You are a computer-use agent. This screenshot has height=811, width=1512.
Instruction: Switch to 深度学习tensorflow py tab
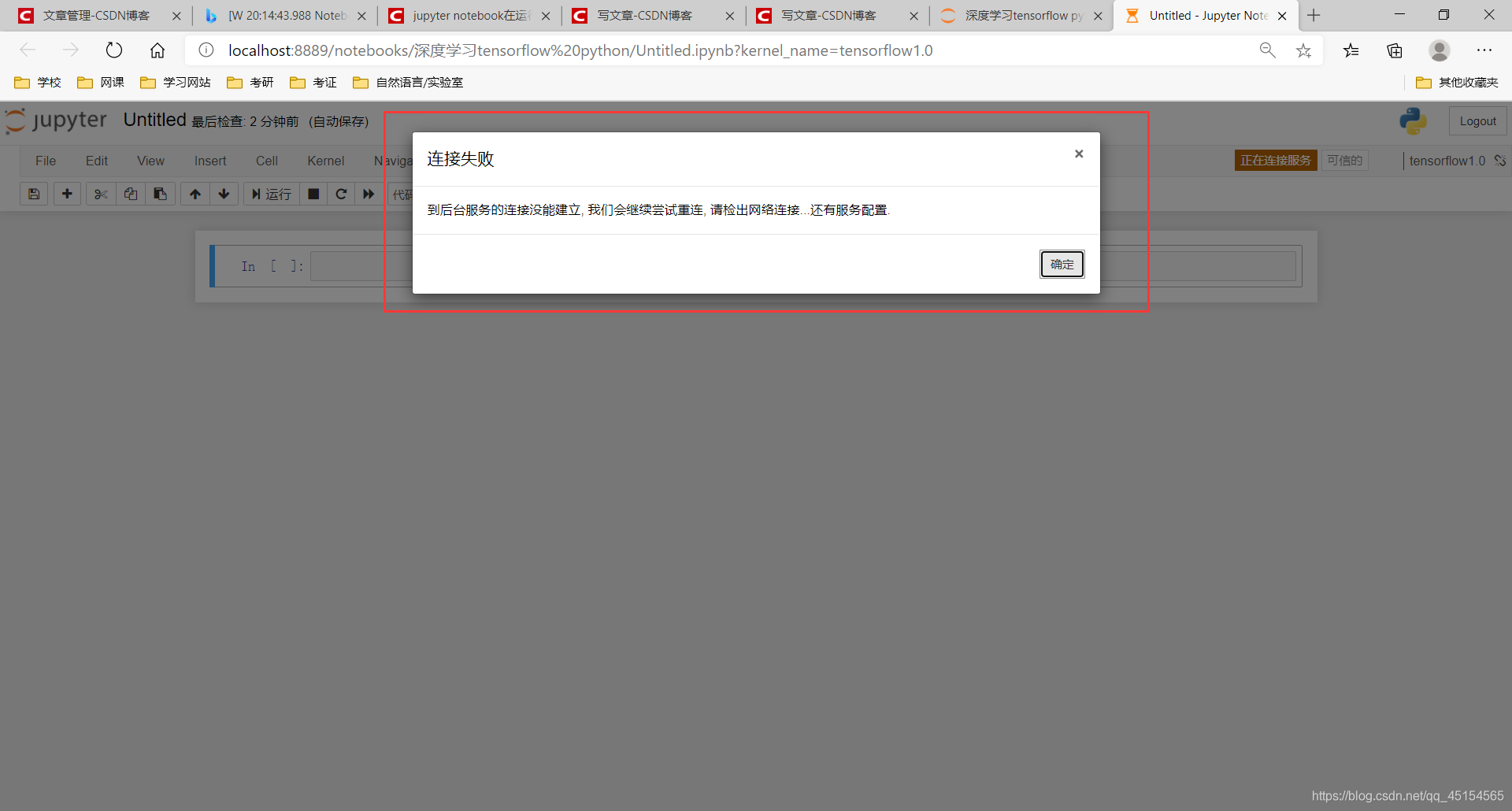[x=1023, y=16]
